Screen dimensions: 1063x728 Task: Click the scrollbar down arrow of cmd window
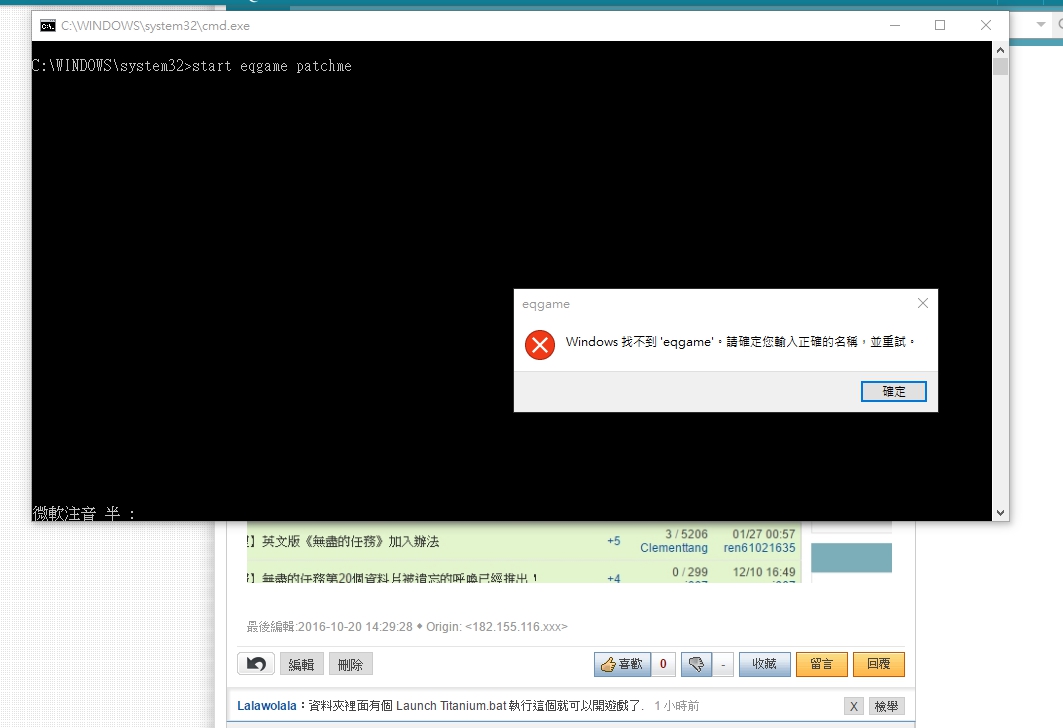[x=1001, y=511]
